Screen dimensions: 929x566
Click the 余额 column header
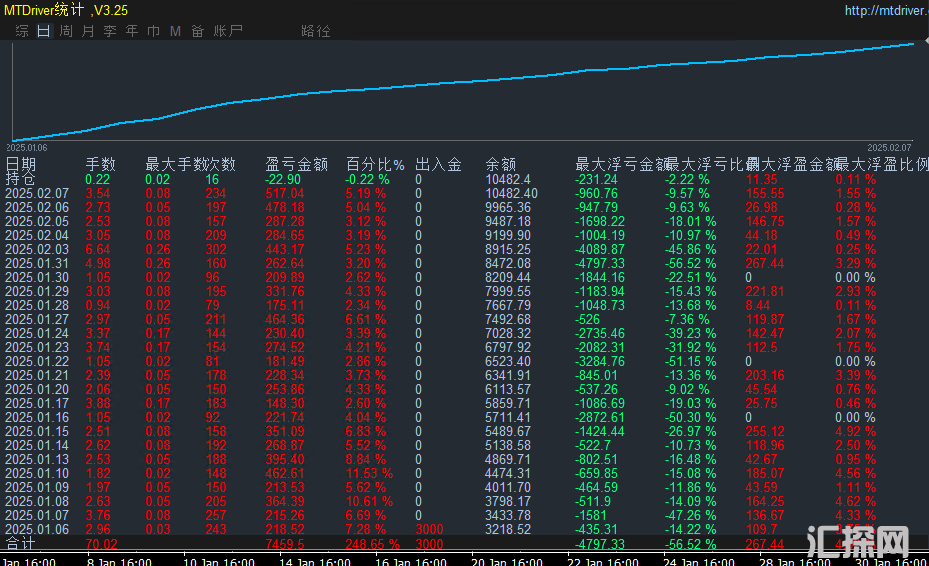501,164
